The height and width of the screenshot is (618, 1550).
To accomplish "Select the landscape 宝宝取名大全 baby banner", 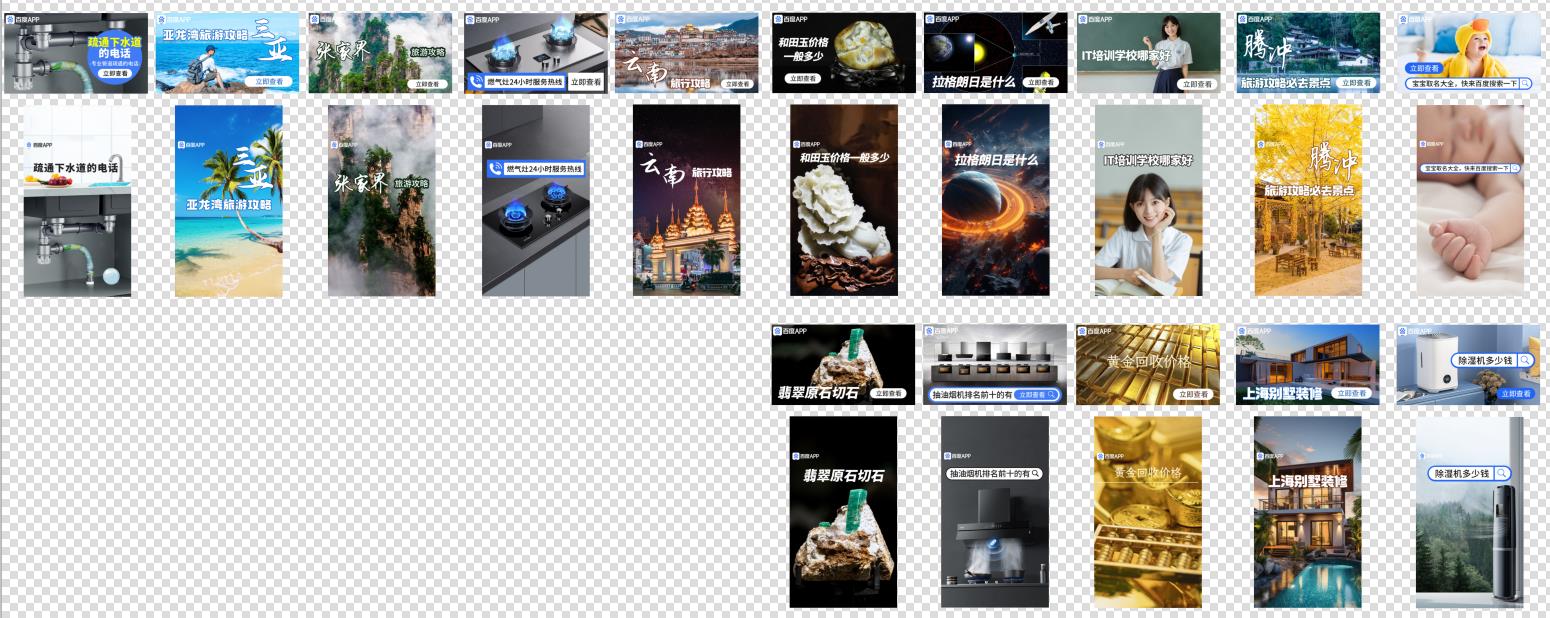I will (x=1468, y=53).
